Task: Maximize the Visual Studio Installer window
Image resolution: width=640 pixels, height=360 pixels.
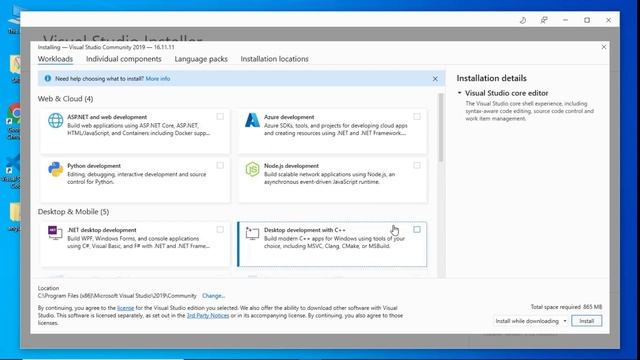Action: [x=587, y=20]
